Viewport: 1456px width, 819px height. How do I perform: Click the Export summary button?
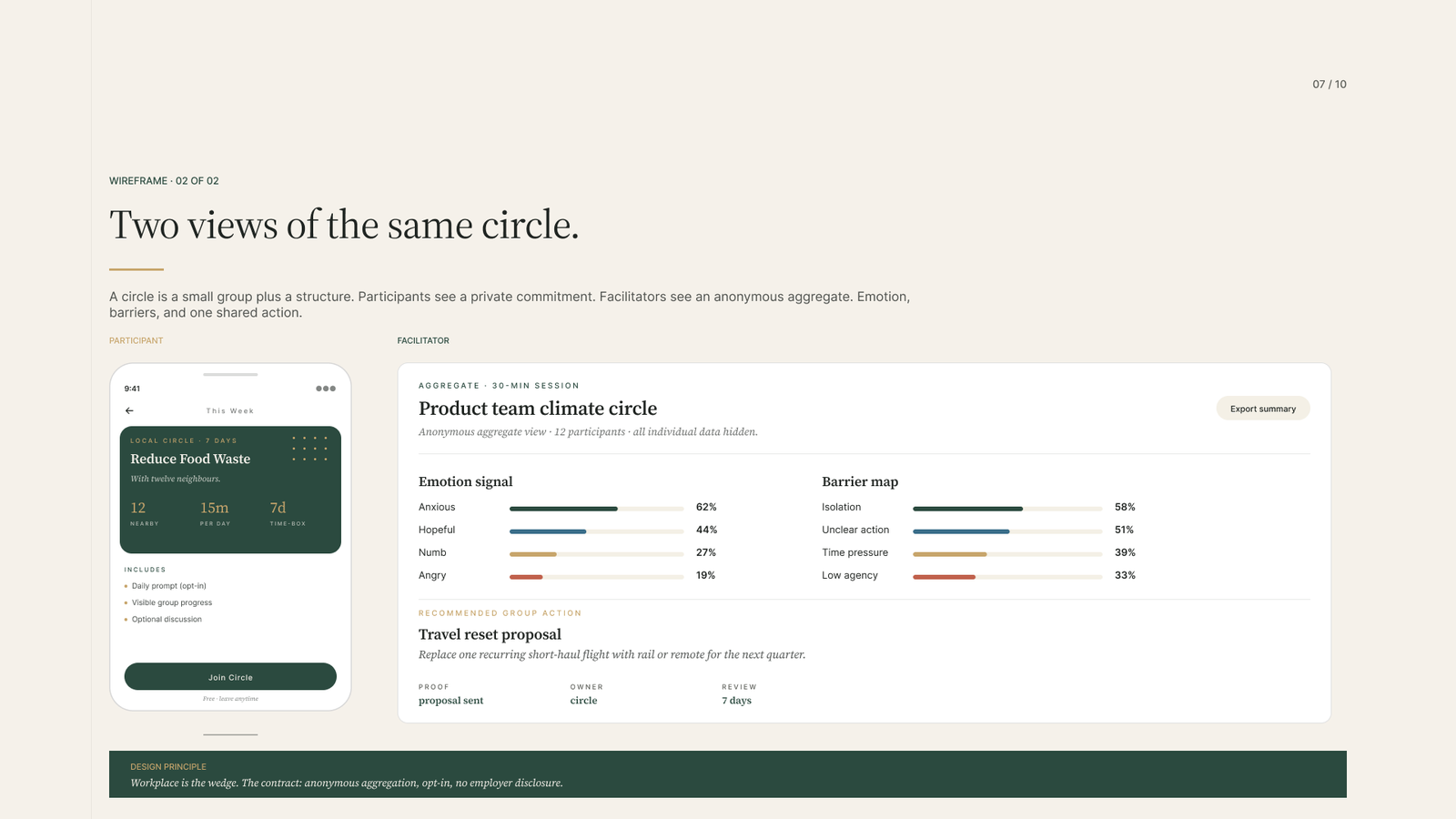(x=1263, y=409)
